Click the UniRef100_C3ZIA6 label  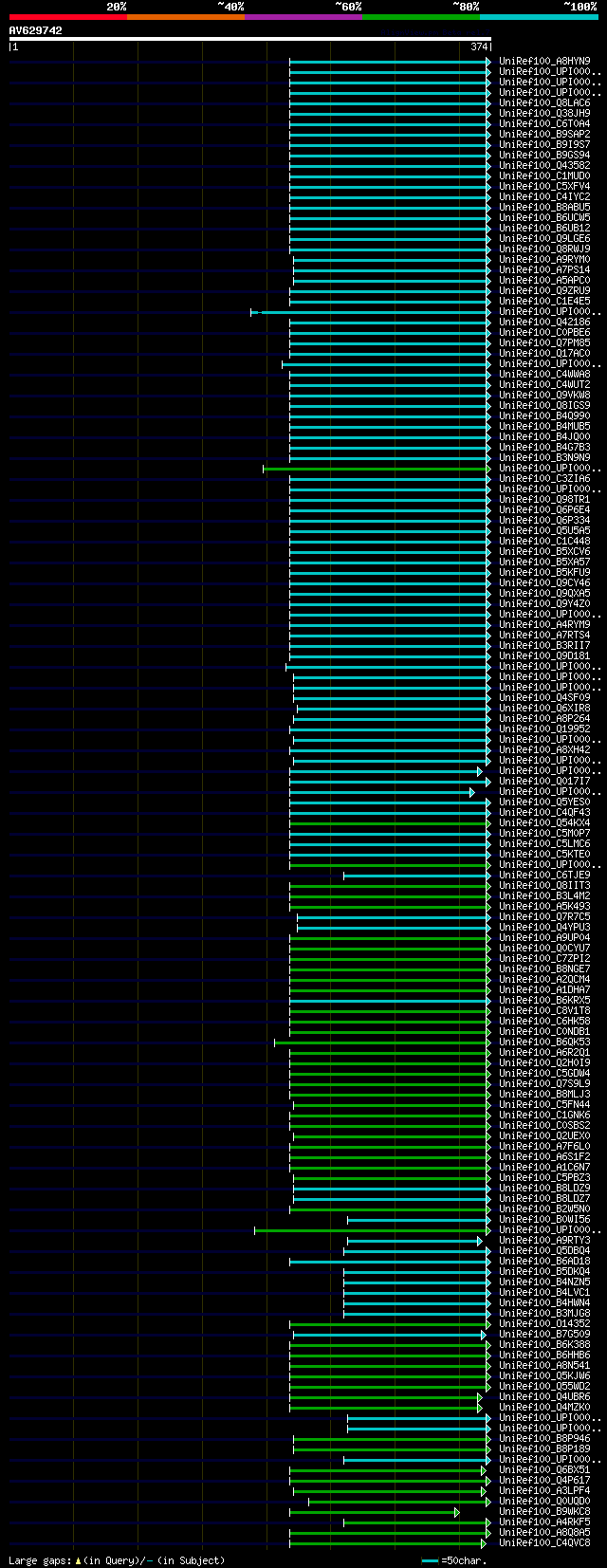click(x=544, y=479)
